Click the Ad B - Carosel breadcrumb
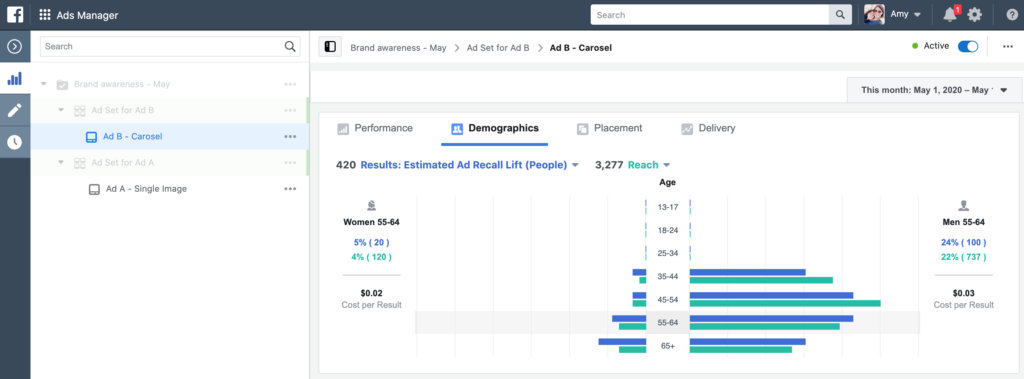This screenshot has height=379, width=1024. click(x=581, y=48)
